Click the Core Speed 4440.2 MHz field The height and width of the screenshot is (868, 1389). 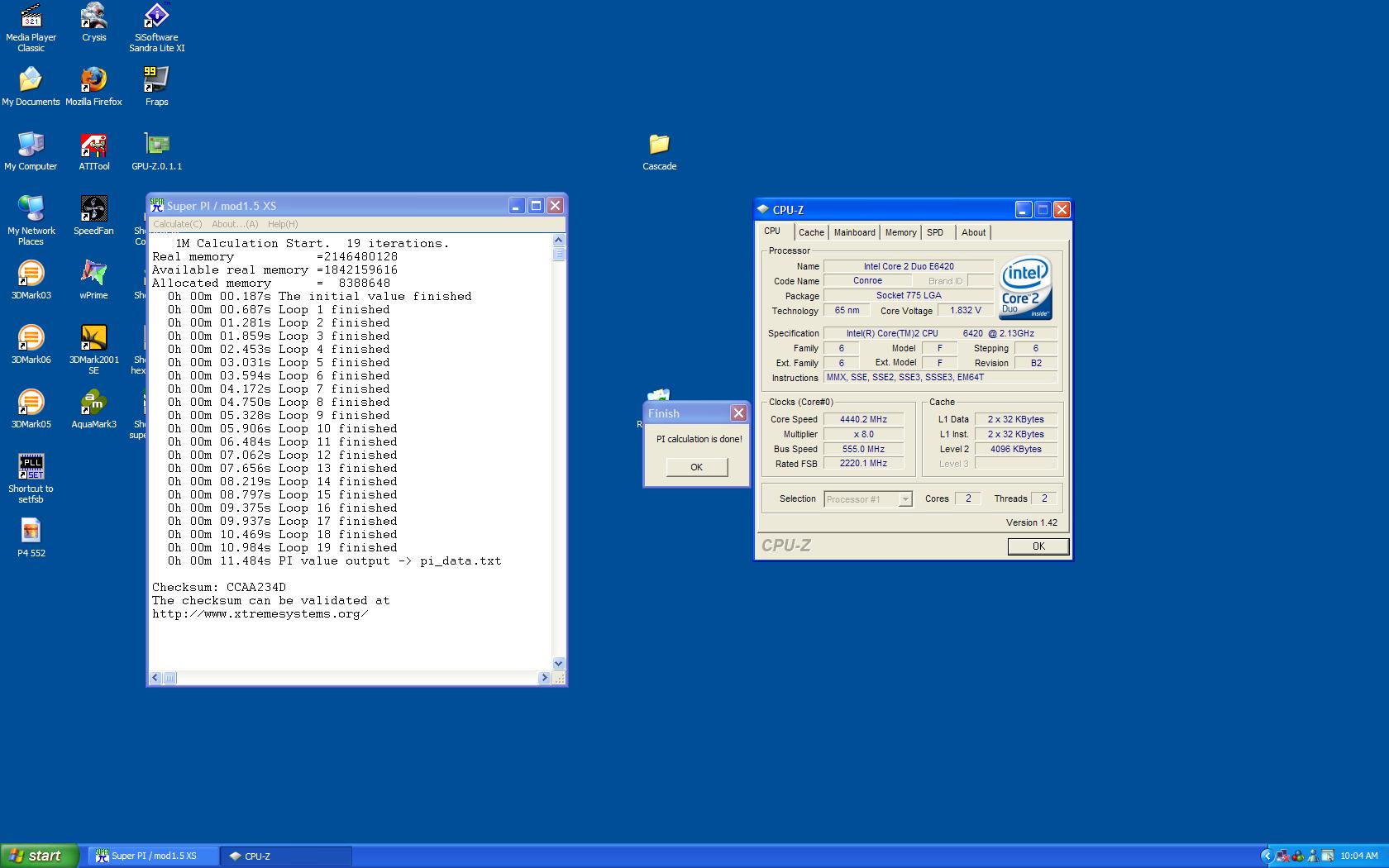click(x=863, y=419)
